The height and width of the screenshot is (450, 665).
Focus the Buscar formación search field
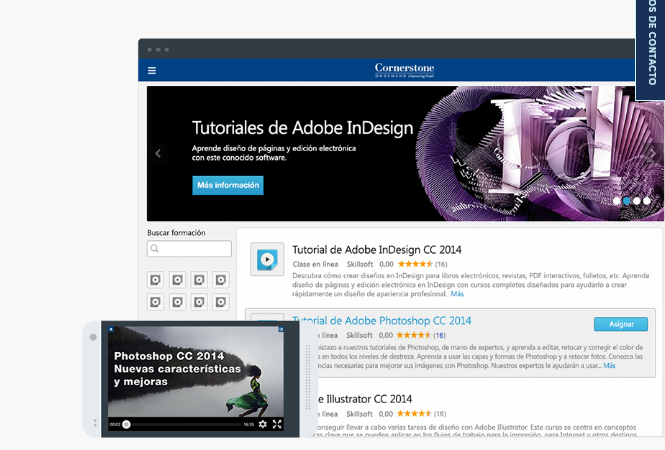189,249
